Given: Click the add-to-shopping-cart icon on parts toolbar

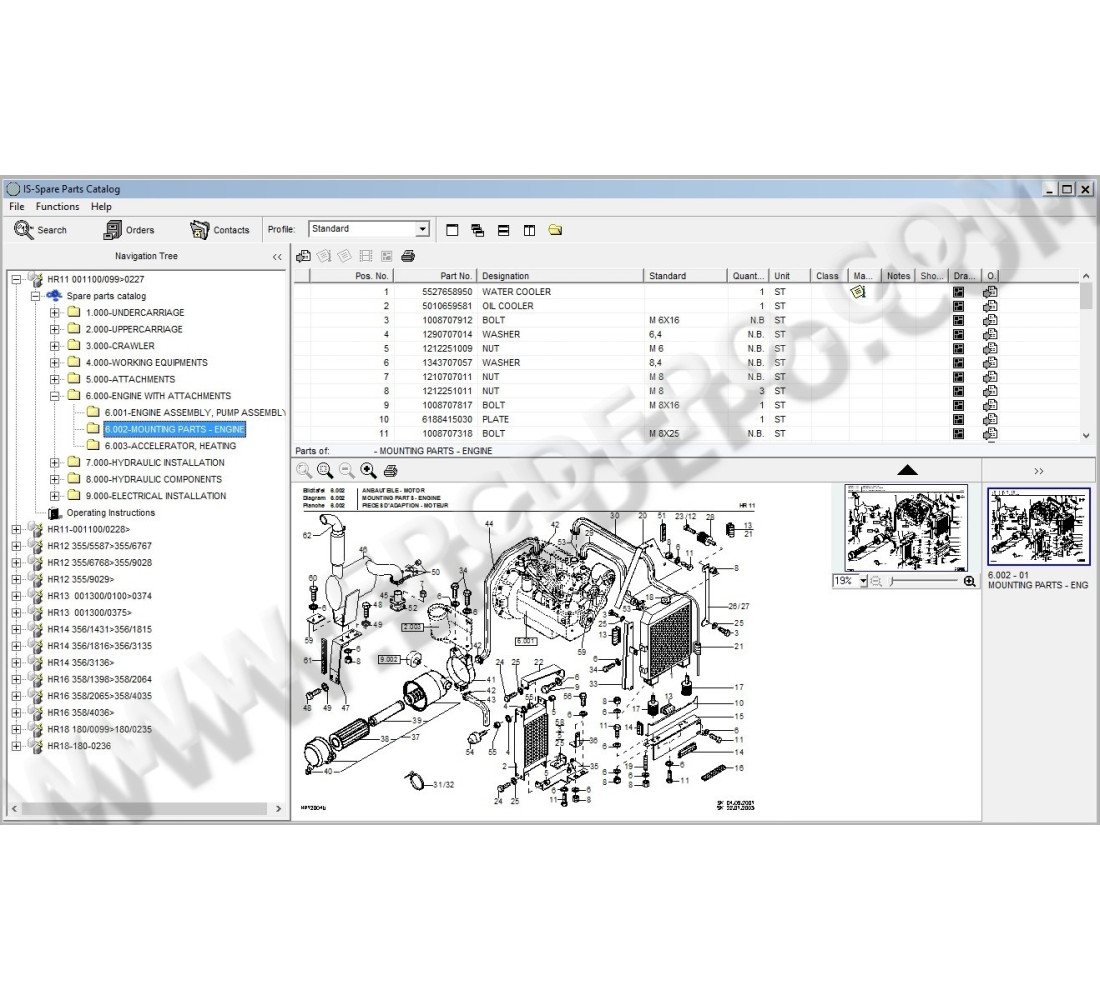Looking at the screenshot, I should (x=303, y=256).
